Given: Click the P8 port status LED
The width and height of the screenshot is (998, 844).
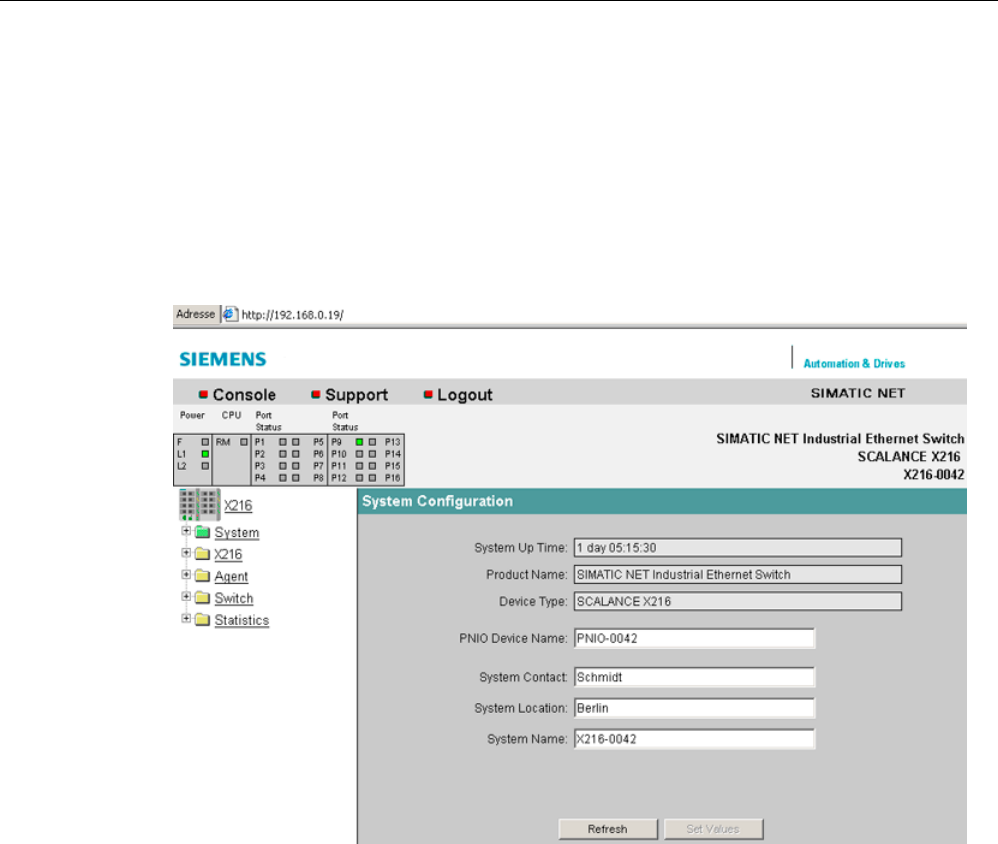Looking at the screenshot, I should coord(295,477).
